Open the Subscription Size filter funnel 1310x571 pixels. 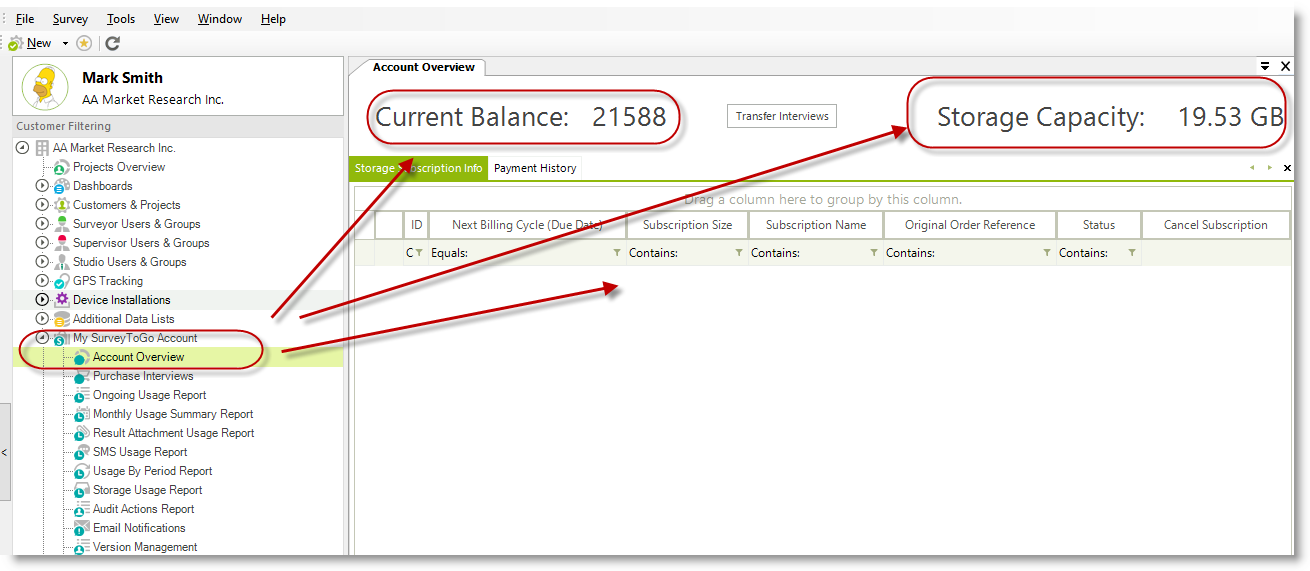click(x=739, y=253)
